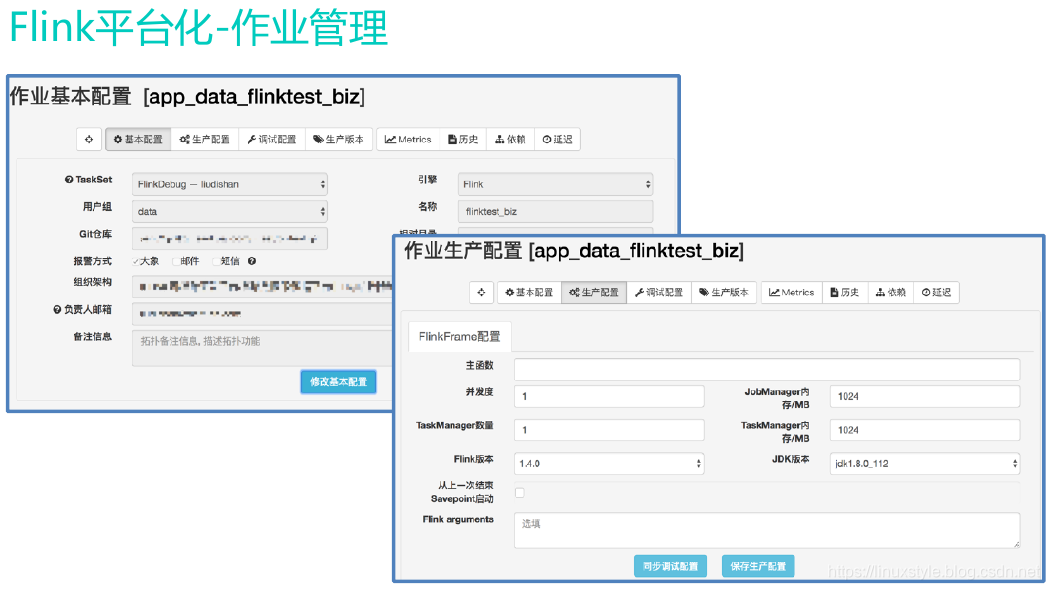Open 生产配置 tab in basic config window
The width and height of the screenshot is (1050, 590).
(204, 139)
